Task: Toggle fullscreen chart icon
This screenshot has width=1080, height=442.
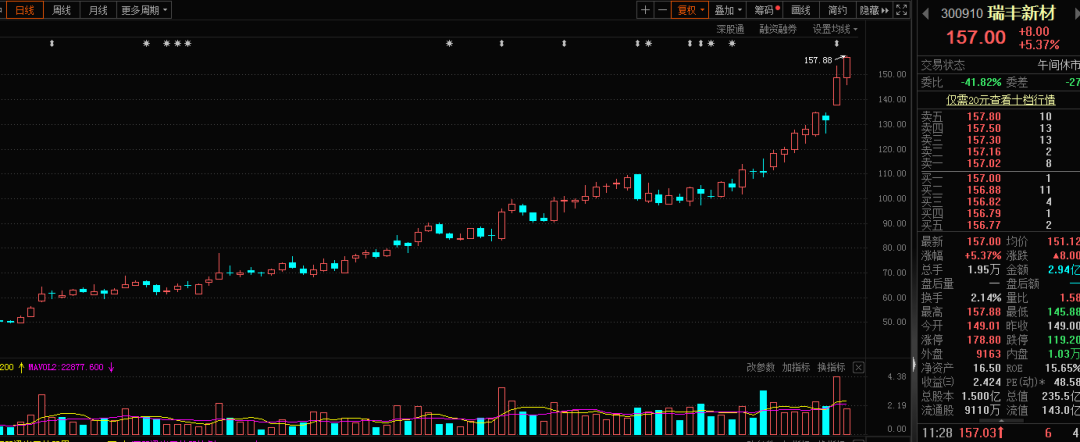Action: [x=903, y=10]
